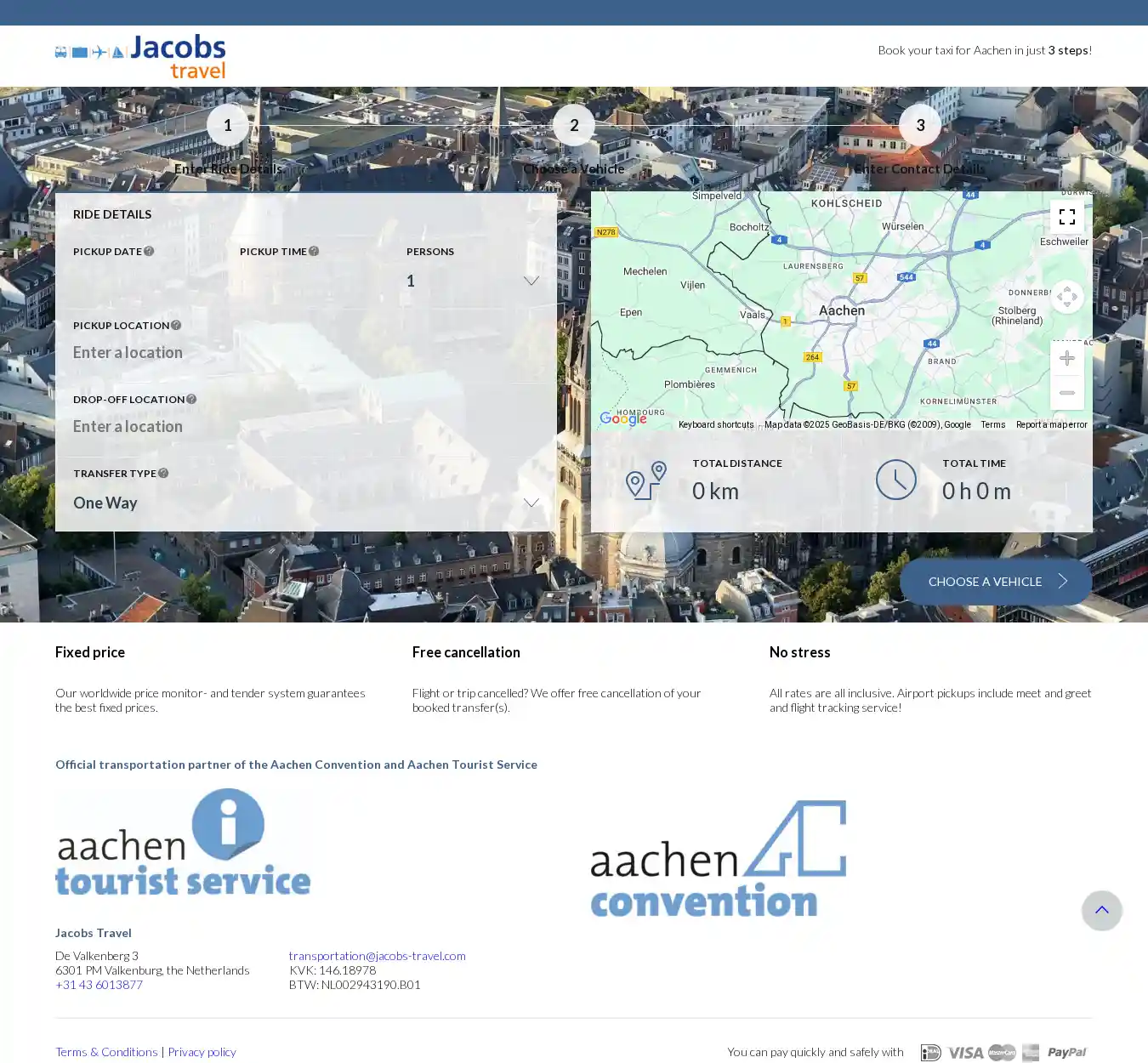Zoom in on the Aachen map
Viewport: 1148px width, 1063px height.
tap(1066, 358)
